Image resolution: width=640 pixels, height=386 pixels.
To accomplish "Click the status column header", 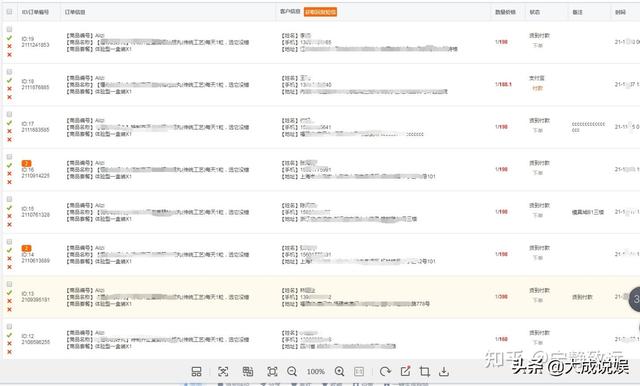I will coord(535,12).
